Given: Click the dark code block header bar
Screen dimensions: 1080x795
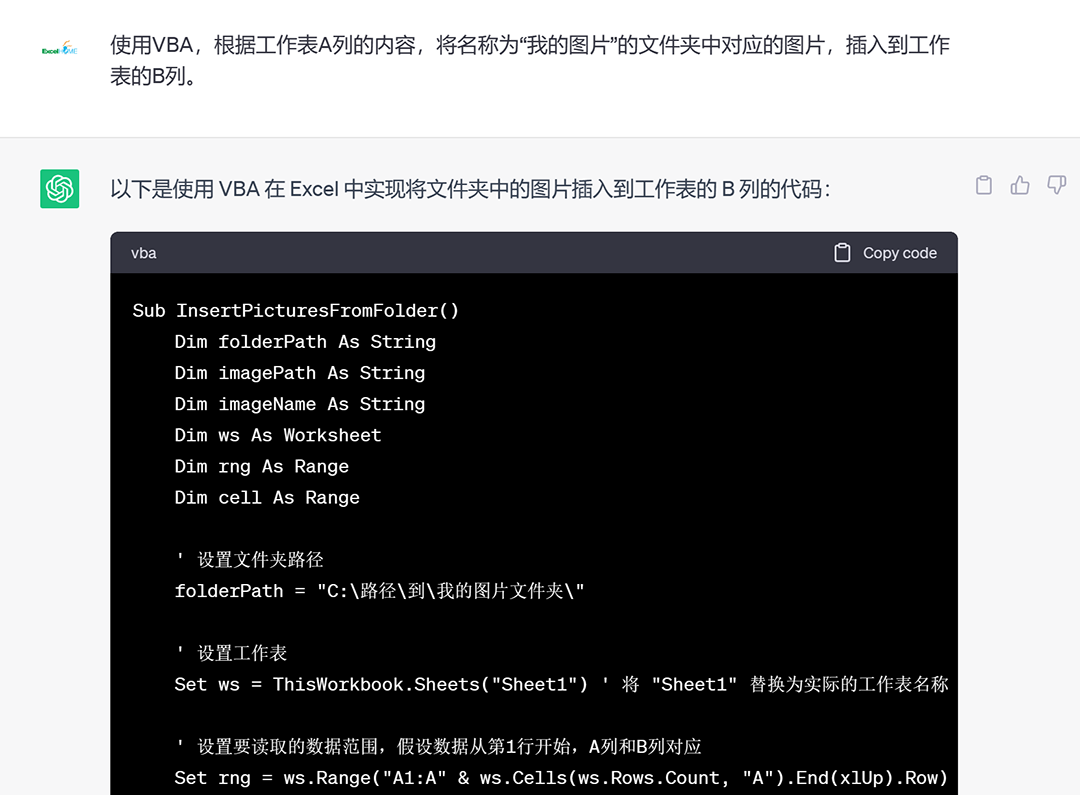Looking at the screenshot, I should [500, 252].
